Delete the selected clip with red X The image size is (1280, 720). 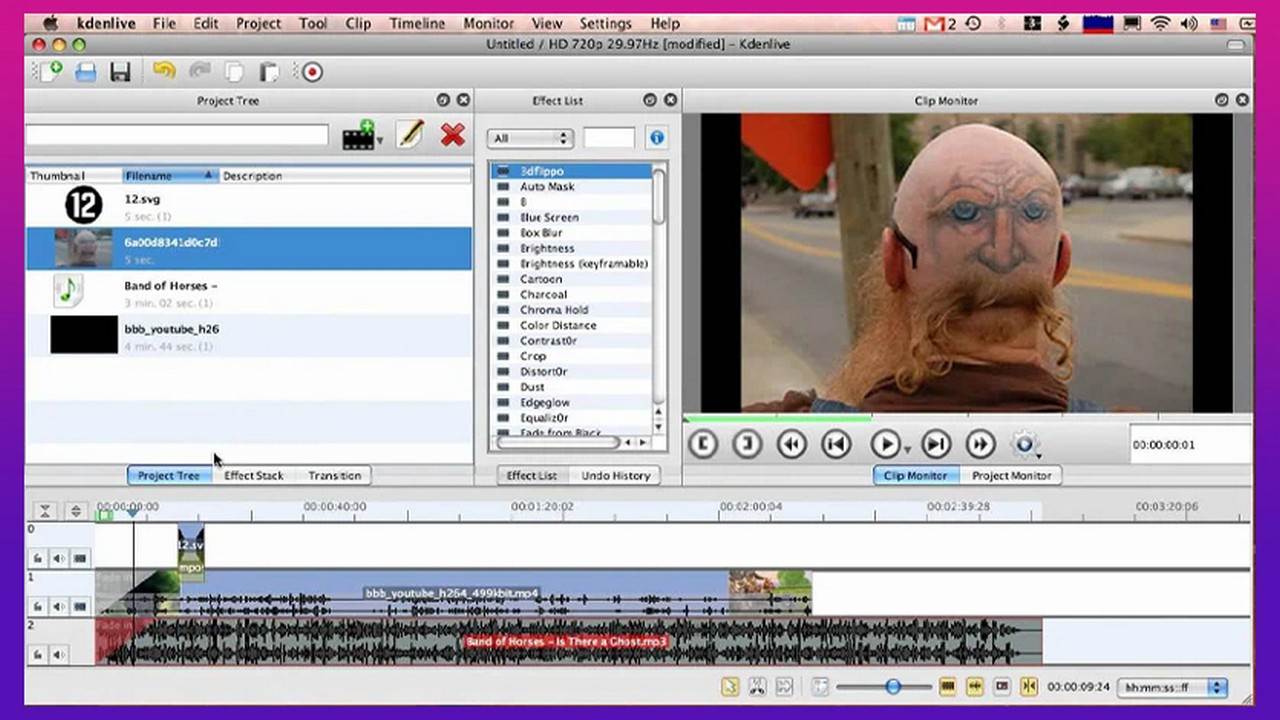[x=453, y=135]
